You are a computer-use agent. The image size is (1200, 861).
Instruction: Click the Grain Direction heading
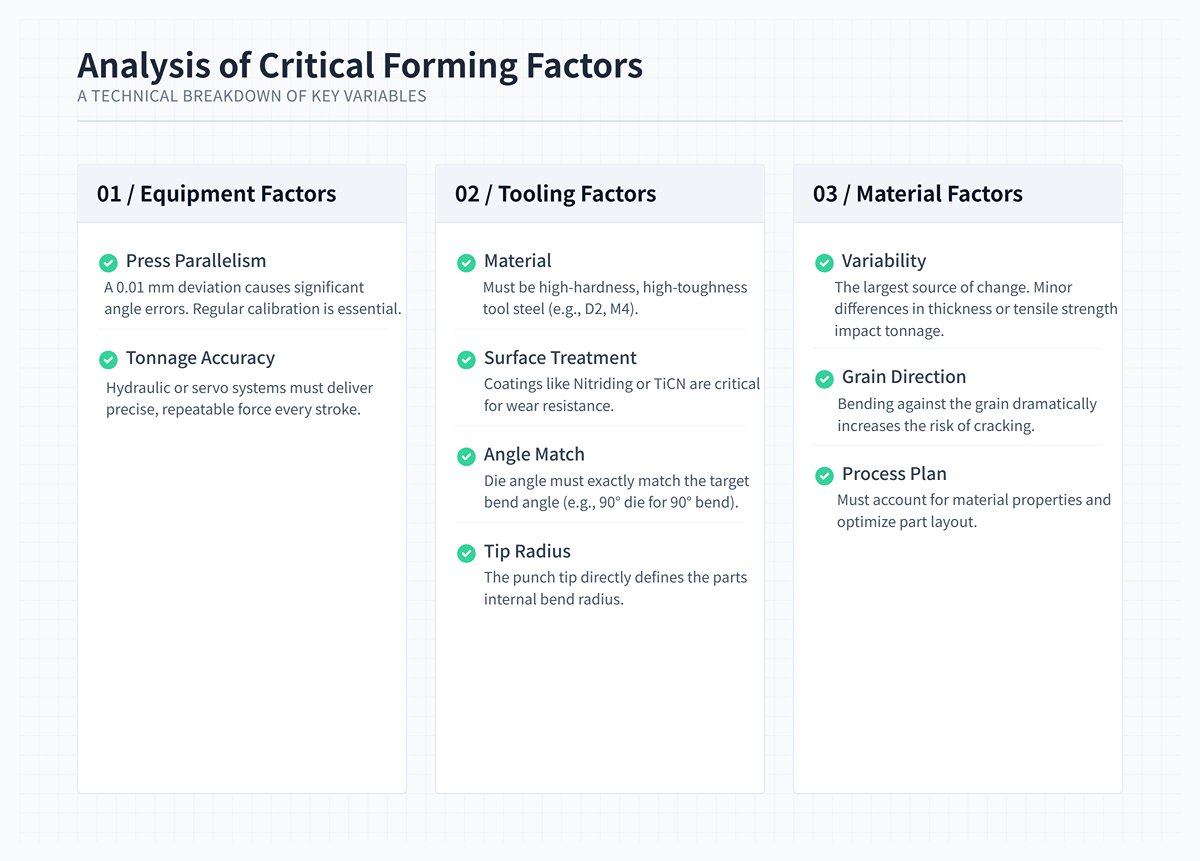click(904, 377)
